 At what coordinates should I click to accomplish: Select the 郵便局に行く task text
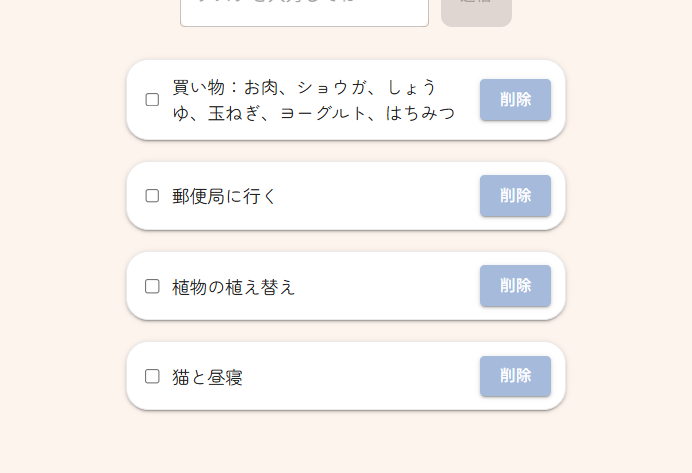(224, 196)
